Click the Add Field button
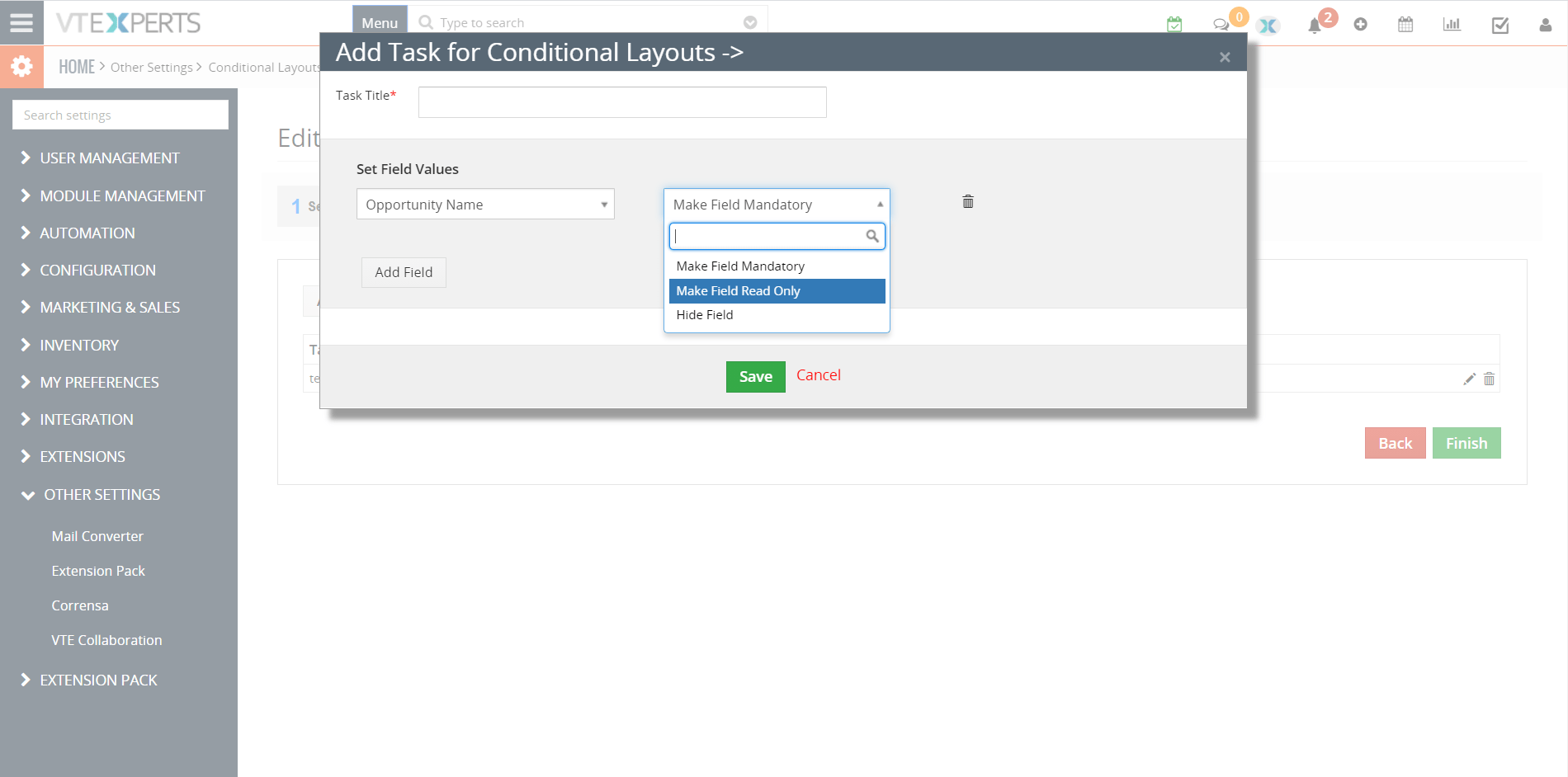This screenshot has width=1568, height=777. pyautogui.click(x=403, y=272)
